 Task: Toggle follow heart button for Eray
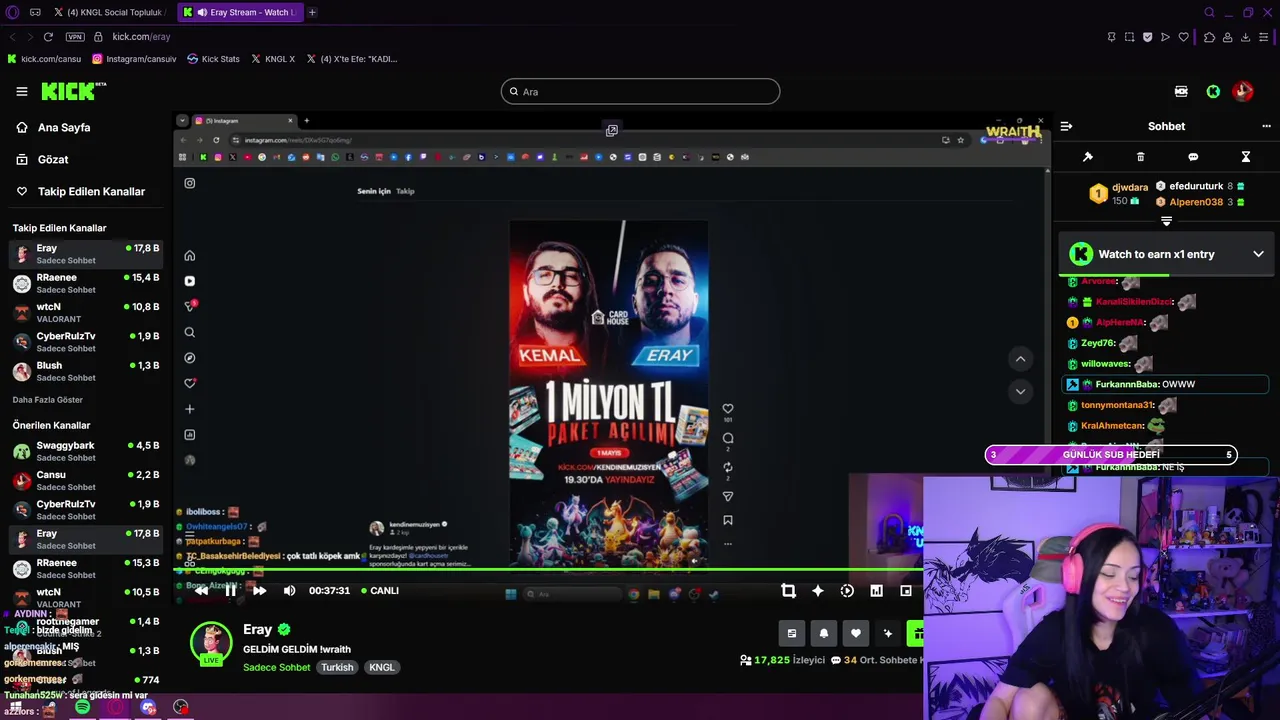(856, 633)
